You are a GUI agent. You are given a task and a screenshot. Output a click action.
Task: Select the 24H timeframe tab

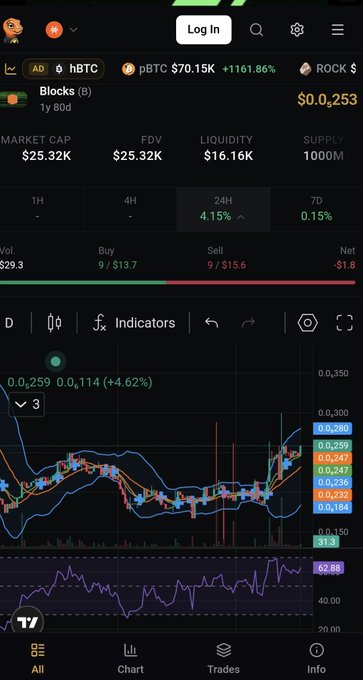tap(223, 209)
